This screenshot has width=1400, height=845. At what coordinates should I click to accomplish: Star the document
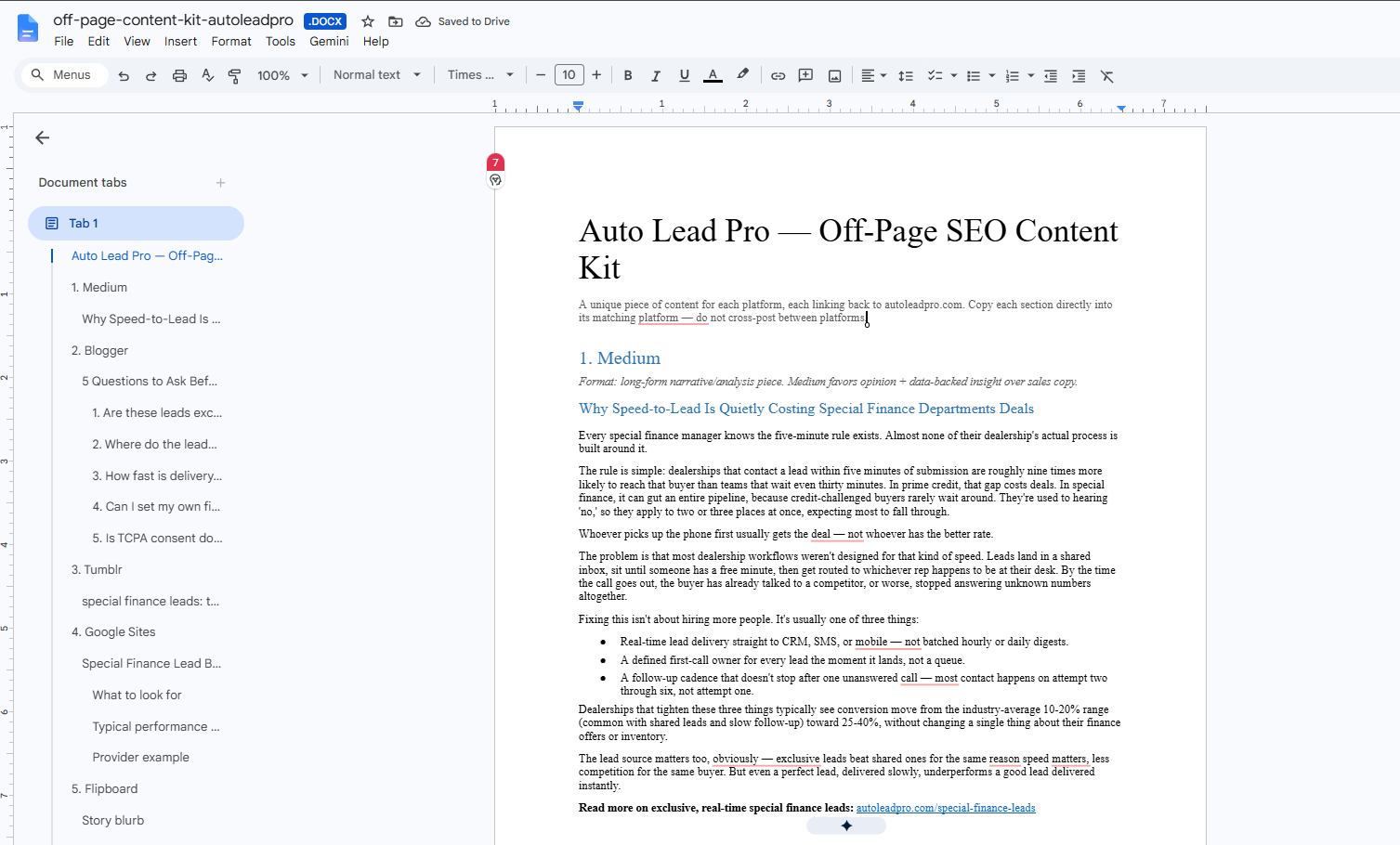click(x=368, y=21)
